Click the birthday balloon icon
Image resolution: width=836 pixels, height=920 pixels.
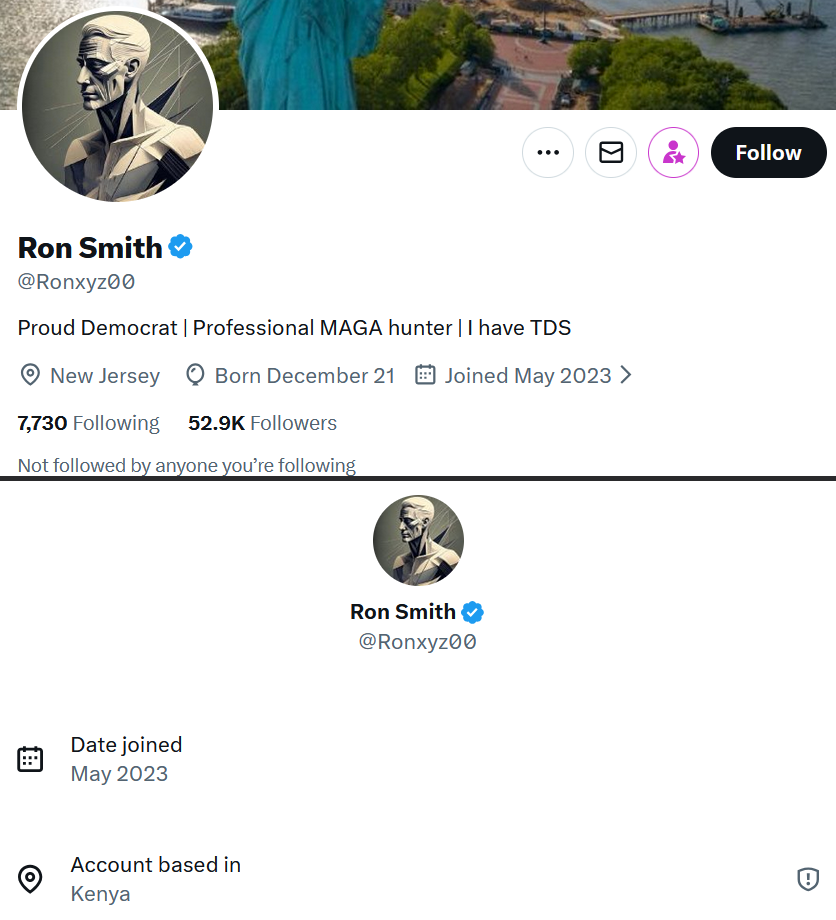[196, 375]
